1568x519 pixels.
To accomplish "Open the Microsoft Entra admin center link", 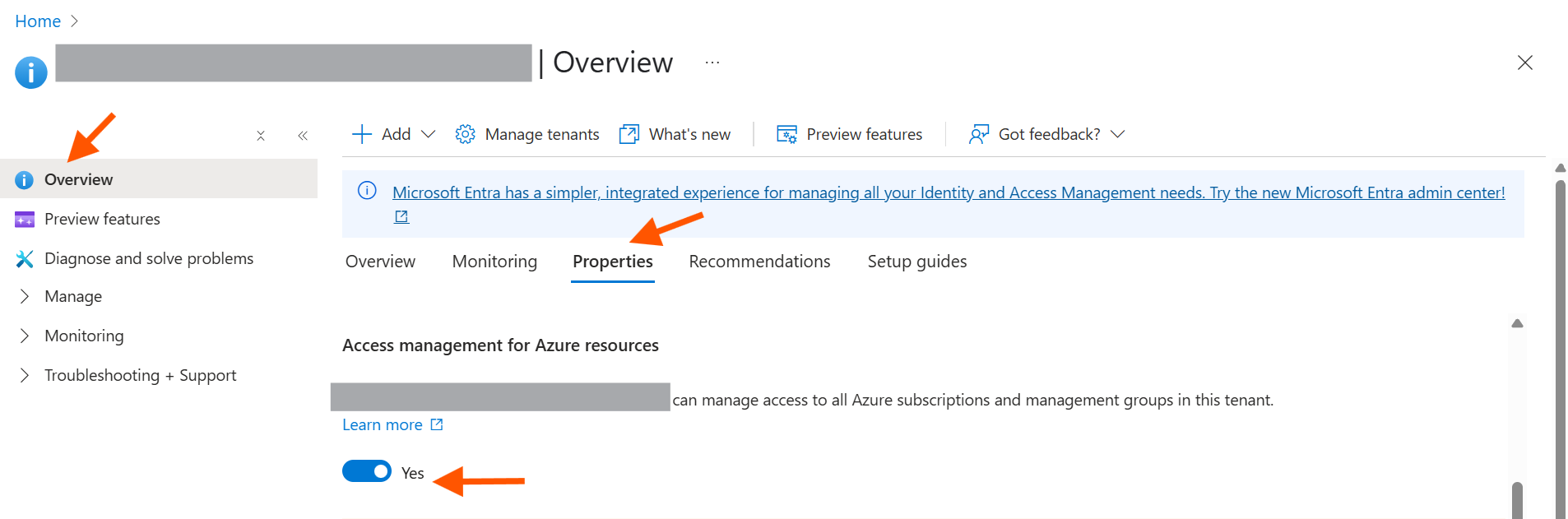I will coord(949,192).
